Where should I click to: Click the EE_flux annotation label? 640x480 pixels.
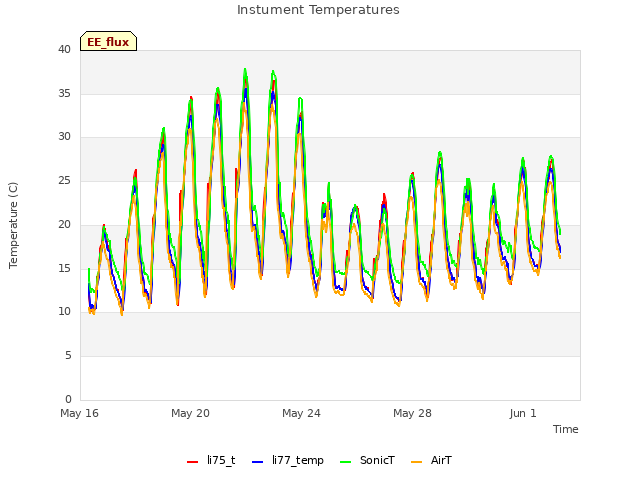click(108, 42)
